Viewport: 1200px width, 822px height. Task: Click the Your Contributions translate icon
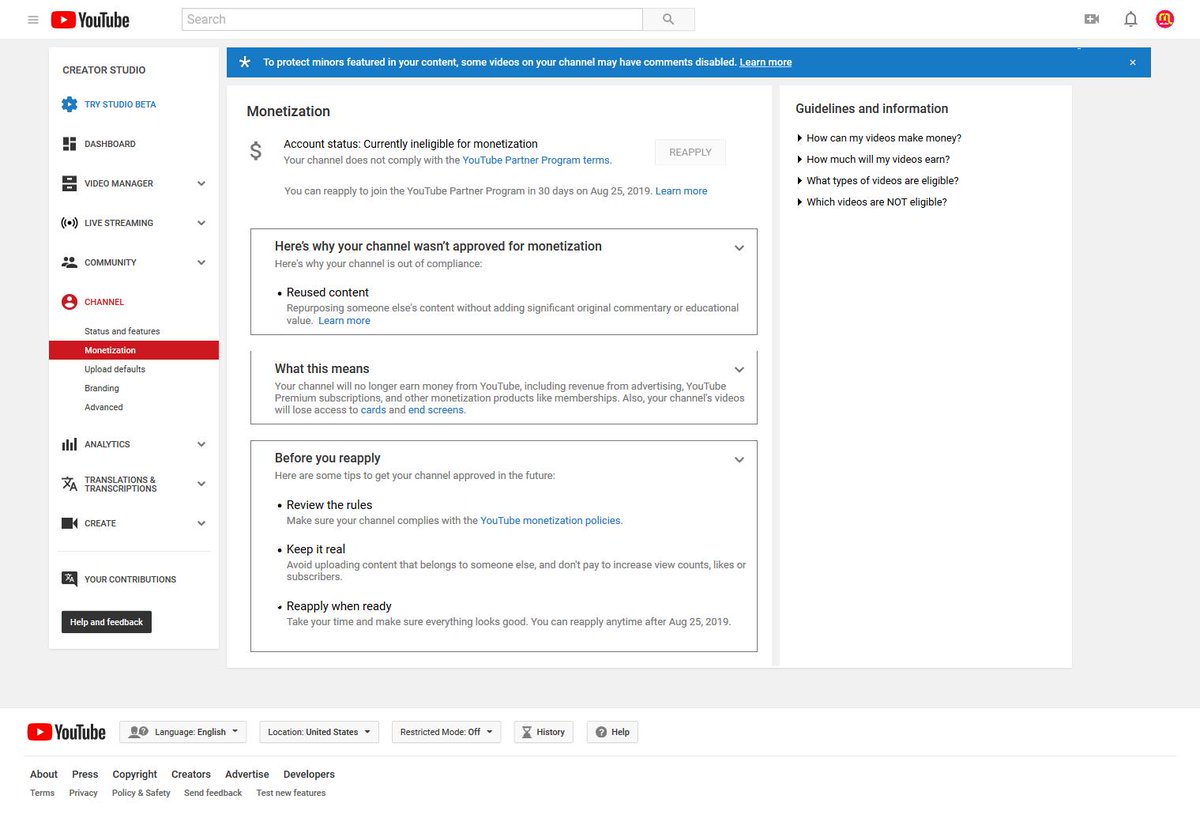click(x=69, y=579)
